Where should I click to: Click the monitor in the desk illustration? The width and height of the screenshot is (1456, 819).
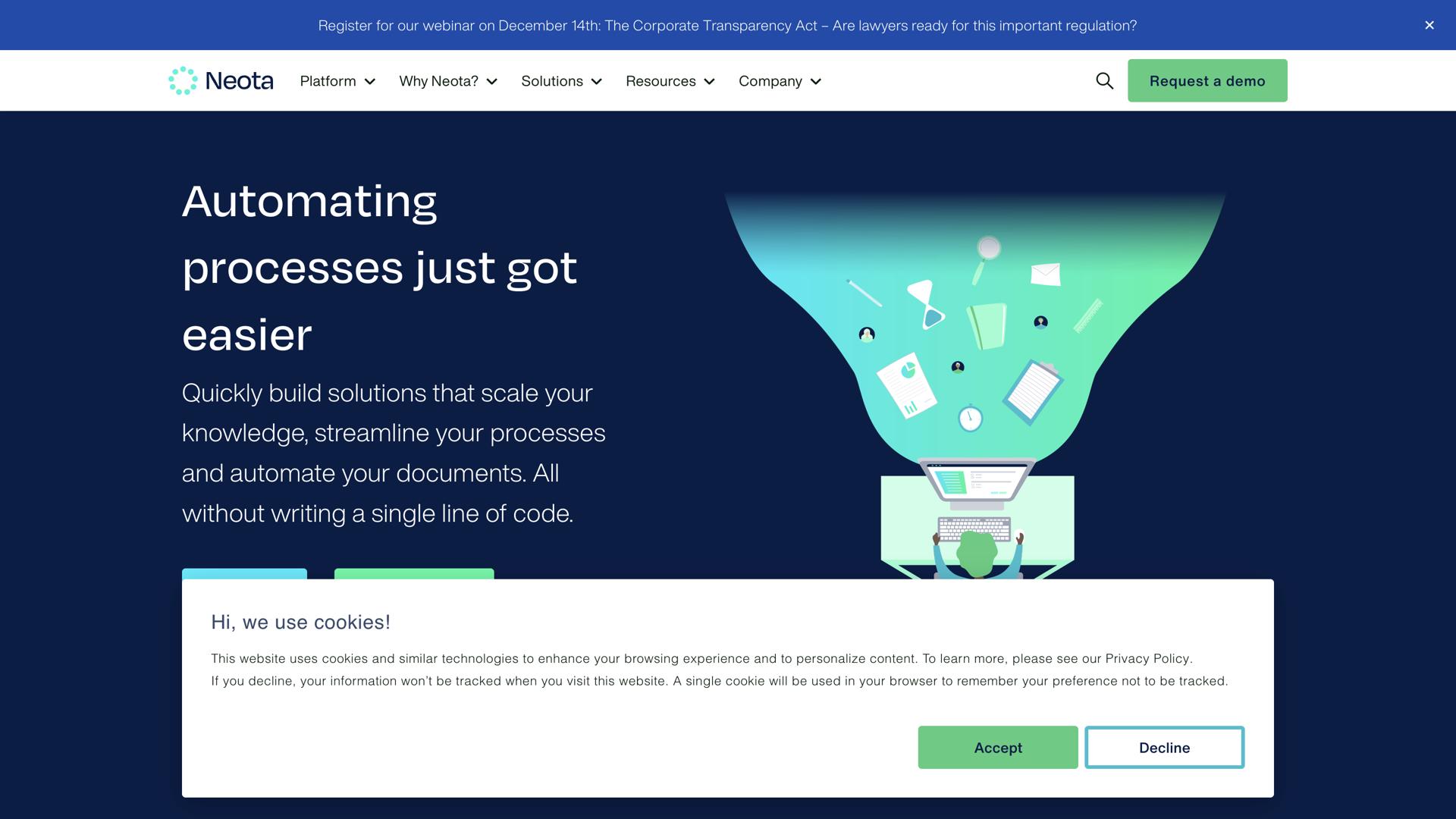tap(975, 481)
